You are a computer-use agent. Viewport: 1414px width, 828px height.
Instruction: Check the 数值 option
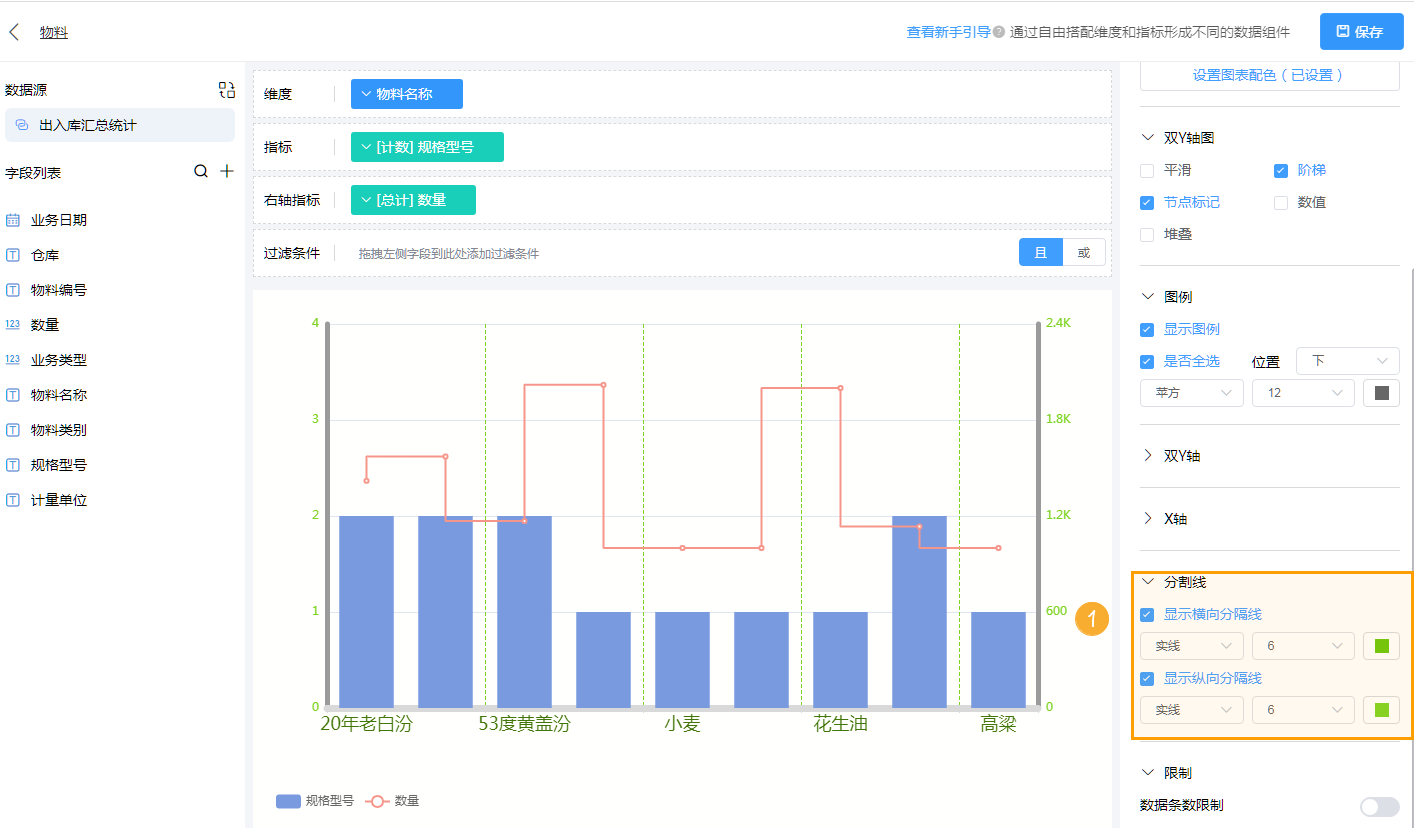pyautogui.click(x=1280, y=202)
